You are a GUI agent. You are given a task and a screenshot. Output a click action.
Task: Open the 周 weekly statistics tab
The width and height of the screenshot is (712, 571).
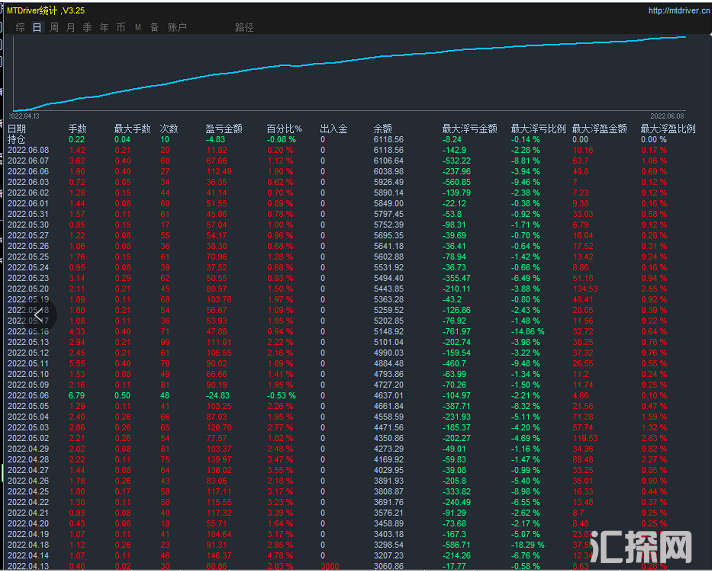(54, 27)
